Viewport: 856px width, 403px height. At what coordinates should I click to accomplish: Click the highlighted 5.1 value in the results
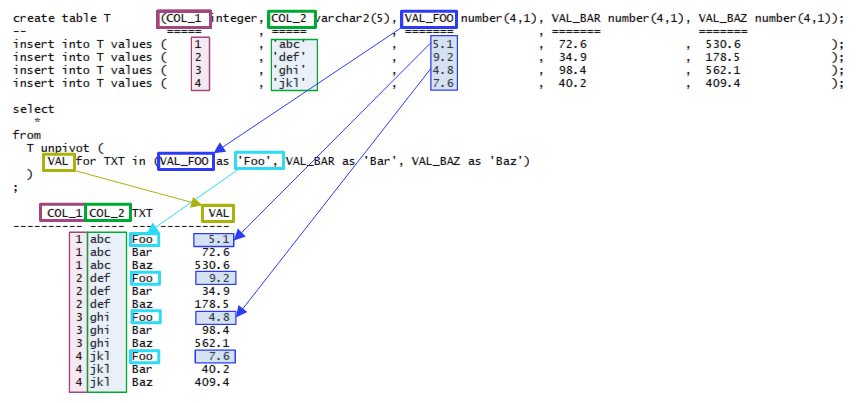click(x=216, y=240)
